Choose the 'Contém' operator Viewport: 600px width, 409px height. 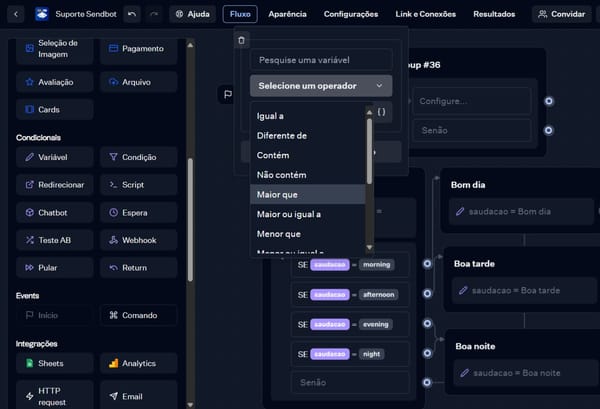pyautogui.click(x=308, y=155)
